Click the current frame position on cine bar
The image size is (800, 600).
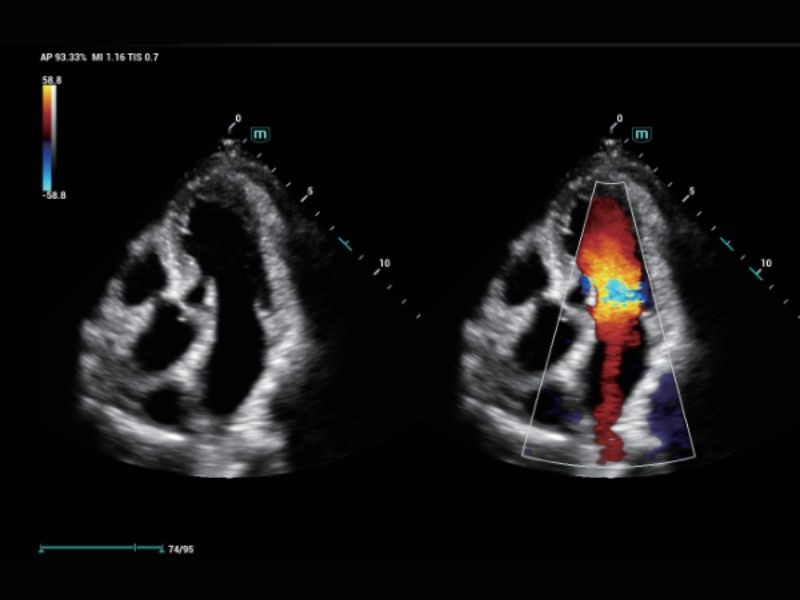point(134,548)
